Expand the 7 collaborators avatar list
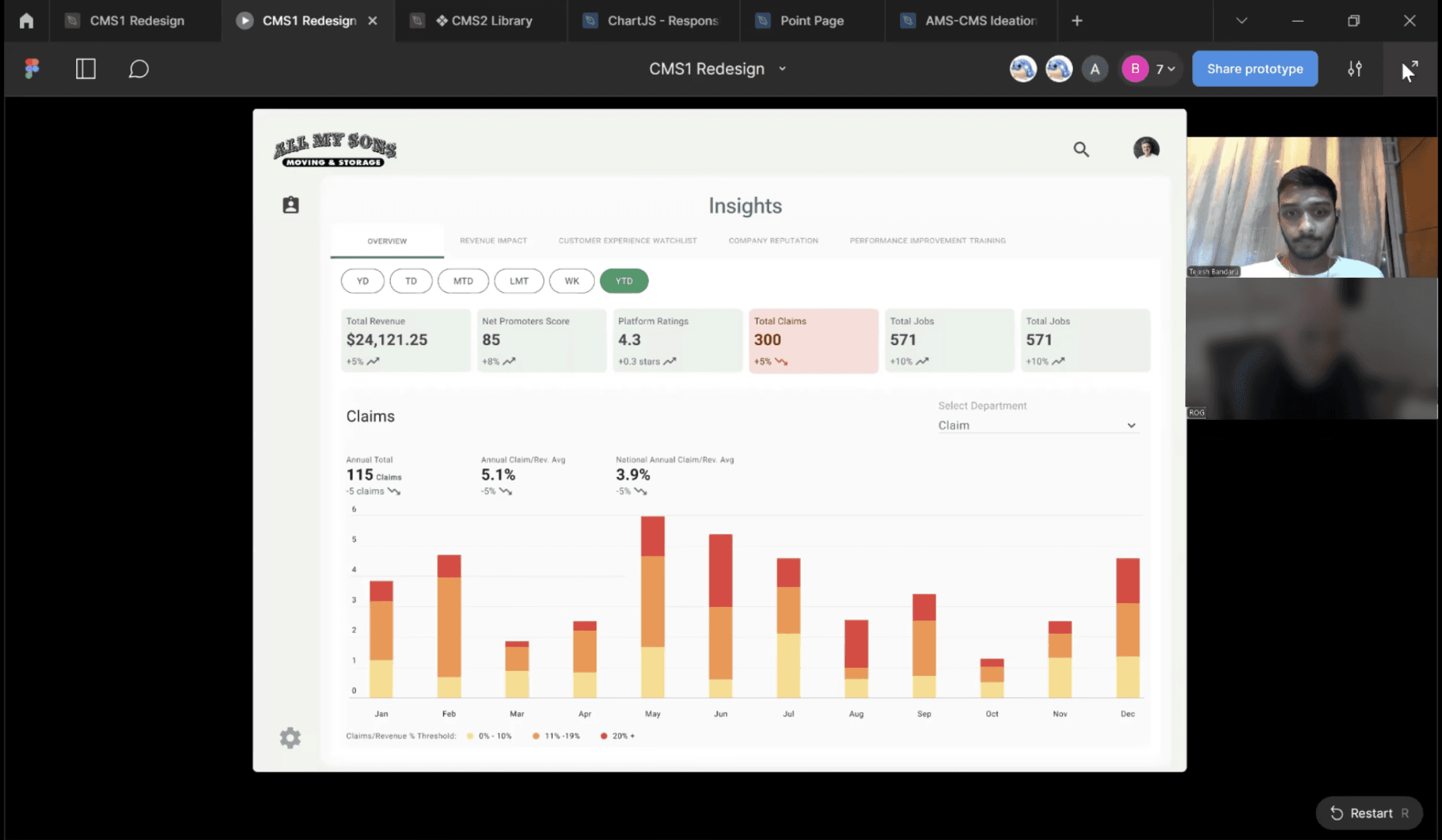The image size is (1442, 840). (x=1165, y=69)
